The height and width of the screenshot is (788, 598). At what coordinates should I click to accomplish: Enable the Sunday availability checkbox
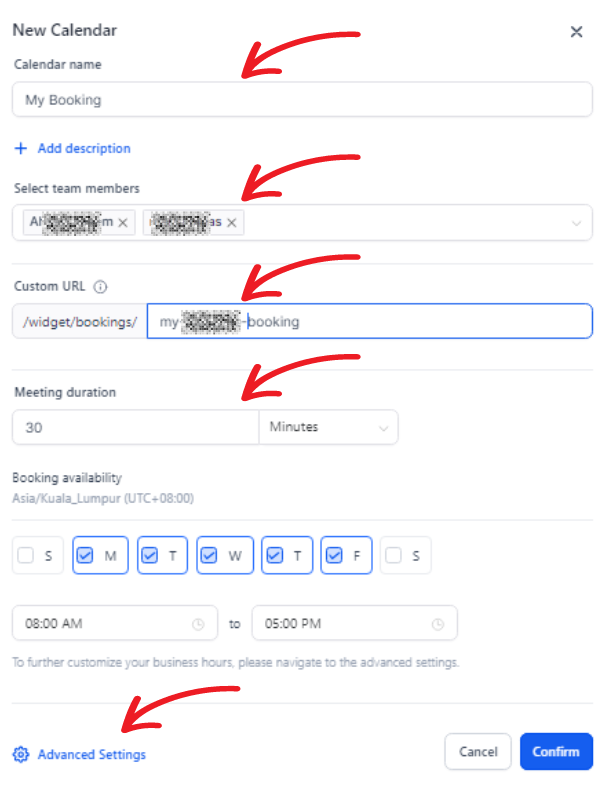coord(26,555)
